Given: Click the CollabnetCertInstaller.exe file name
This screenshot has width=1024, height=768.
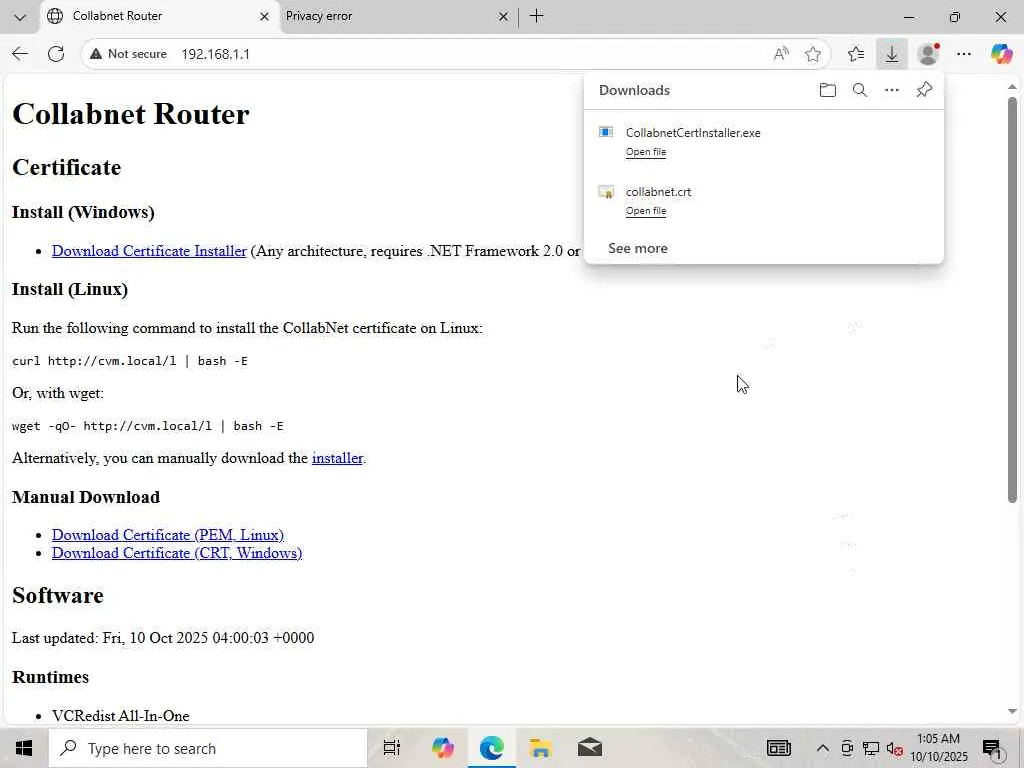Looking at the screenshot, I should 693,133.
